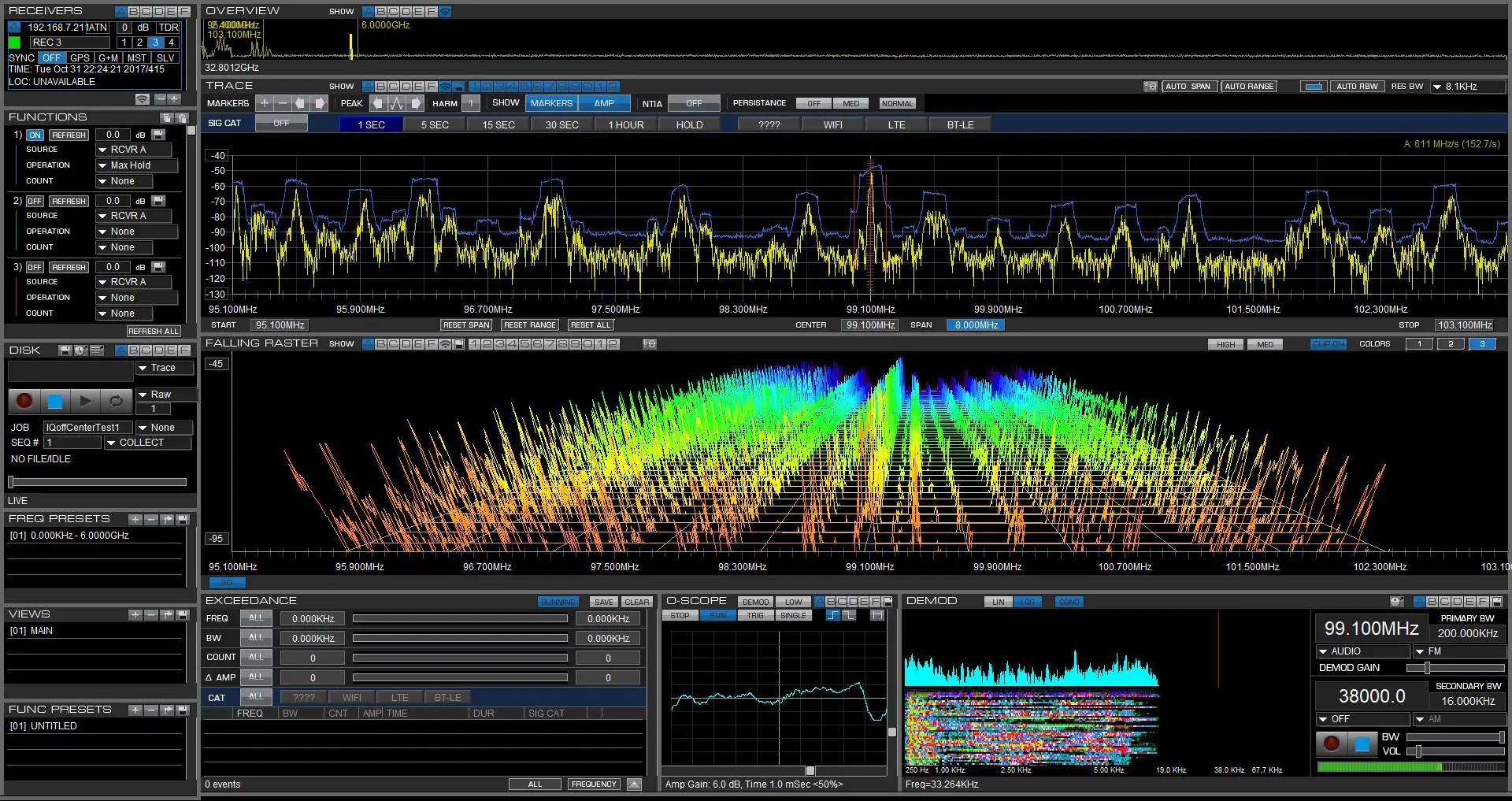The height and width of the screenshot is (801, 1512).
Task: Select the BT-LE signal category tab
Action: point(960,124)
